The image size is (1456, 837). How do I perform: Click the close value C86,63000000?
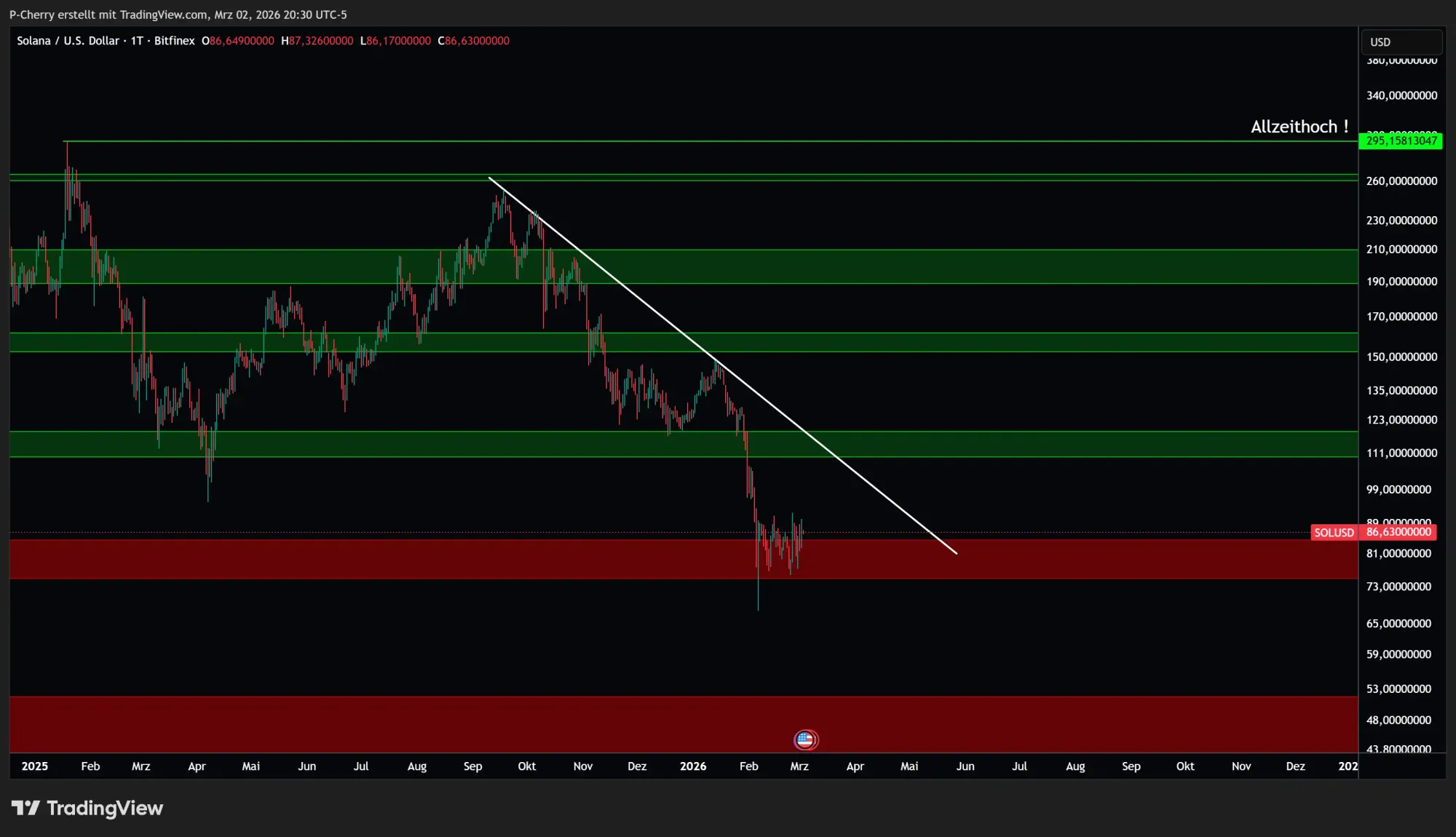(x=473, y=41)
